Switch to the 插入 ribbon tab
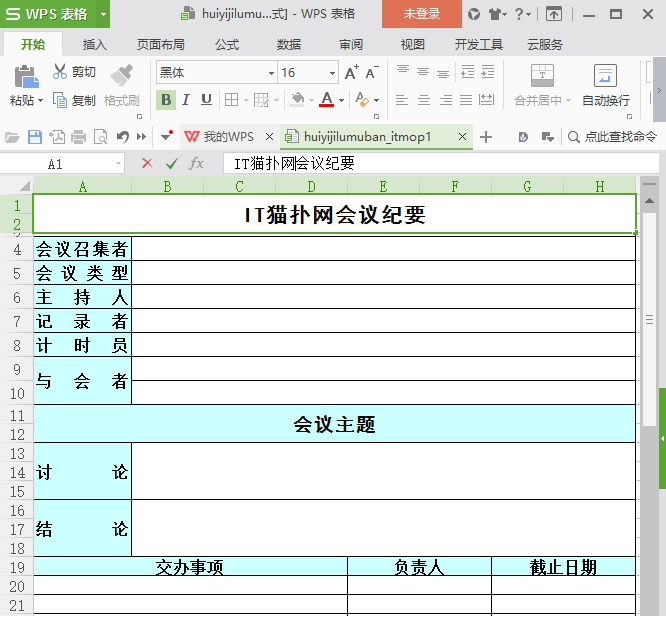Image resolution: width=666 pixels, height=640 pixels. [94, 44]
